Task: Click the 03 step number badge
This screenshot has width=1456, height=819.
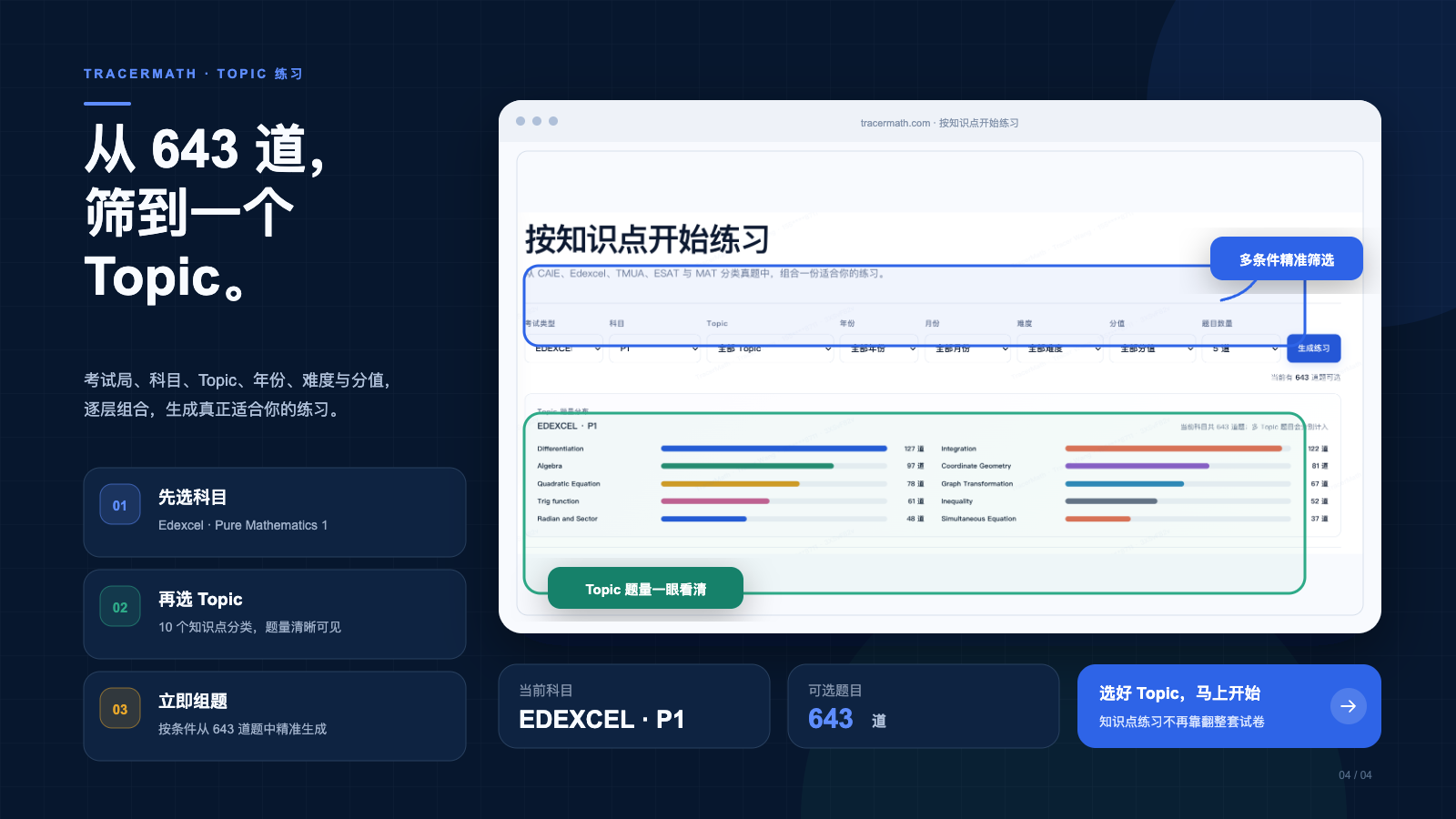Action: coord(120,710)
